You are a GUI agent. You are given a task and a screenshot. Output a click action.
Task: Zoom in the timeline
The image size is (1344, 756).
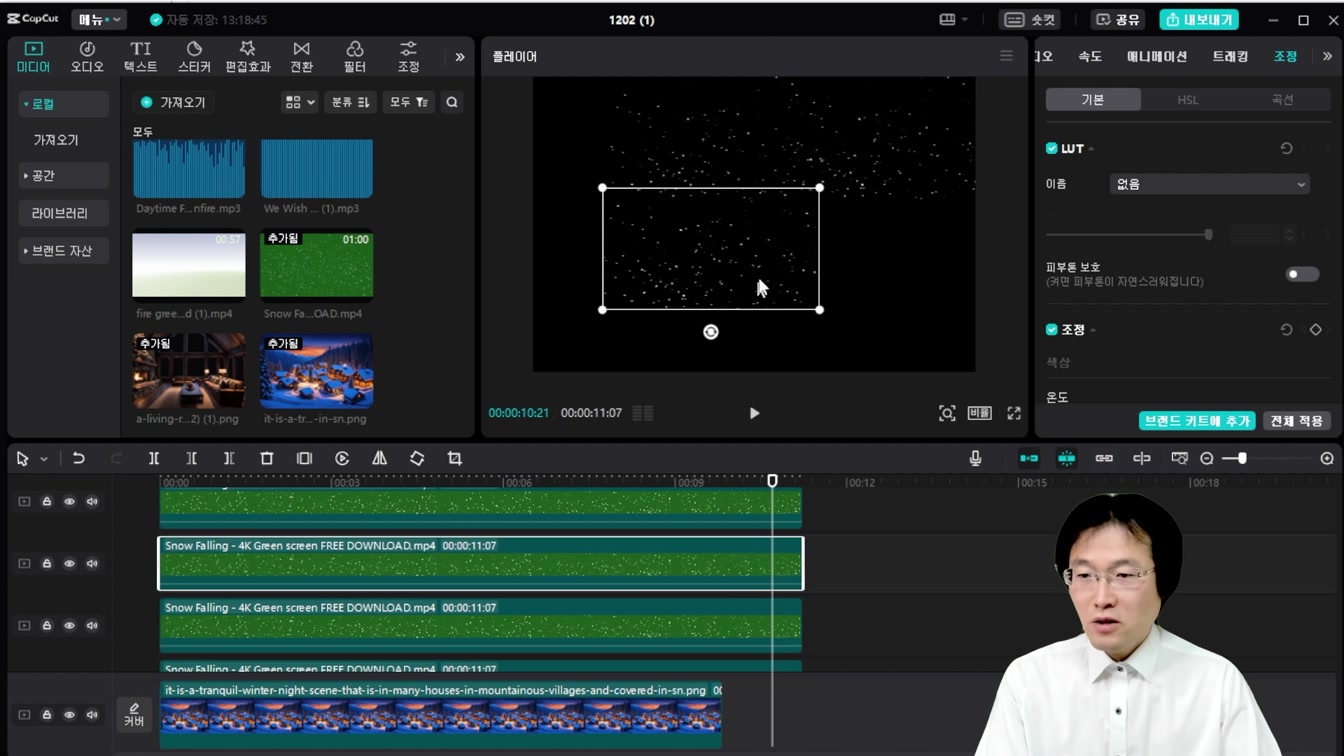tap(1327, 458)
